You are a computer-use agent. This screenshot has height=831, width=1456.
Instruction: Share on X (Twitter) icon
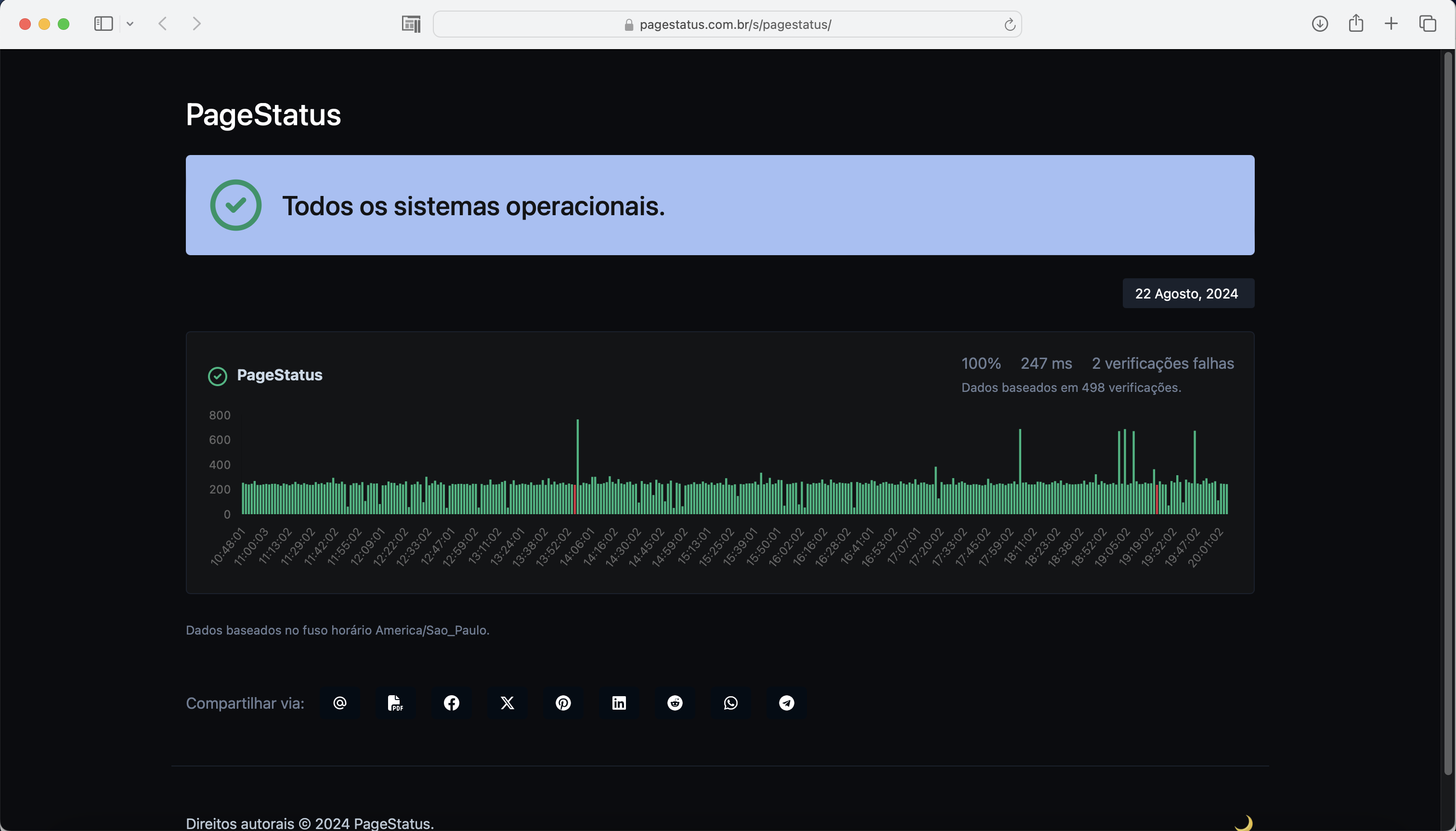click(x=507, y=702)
